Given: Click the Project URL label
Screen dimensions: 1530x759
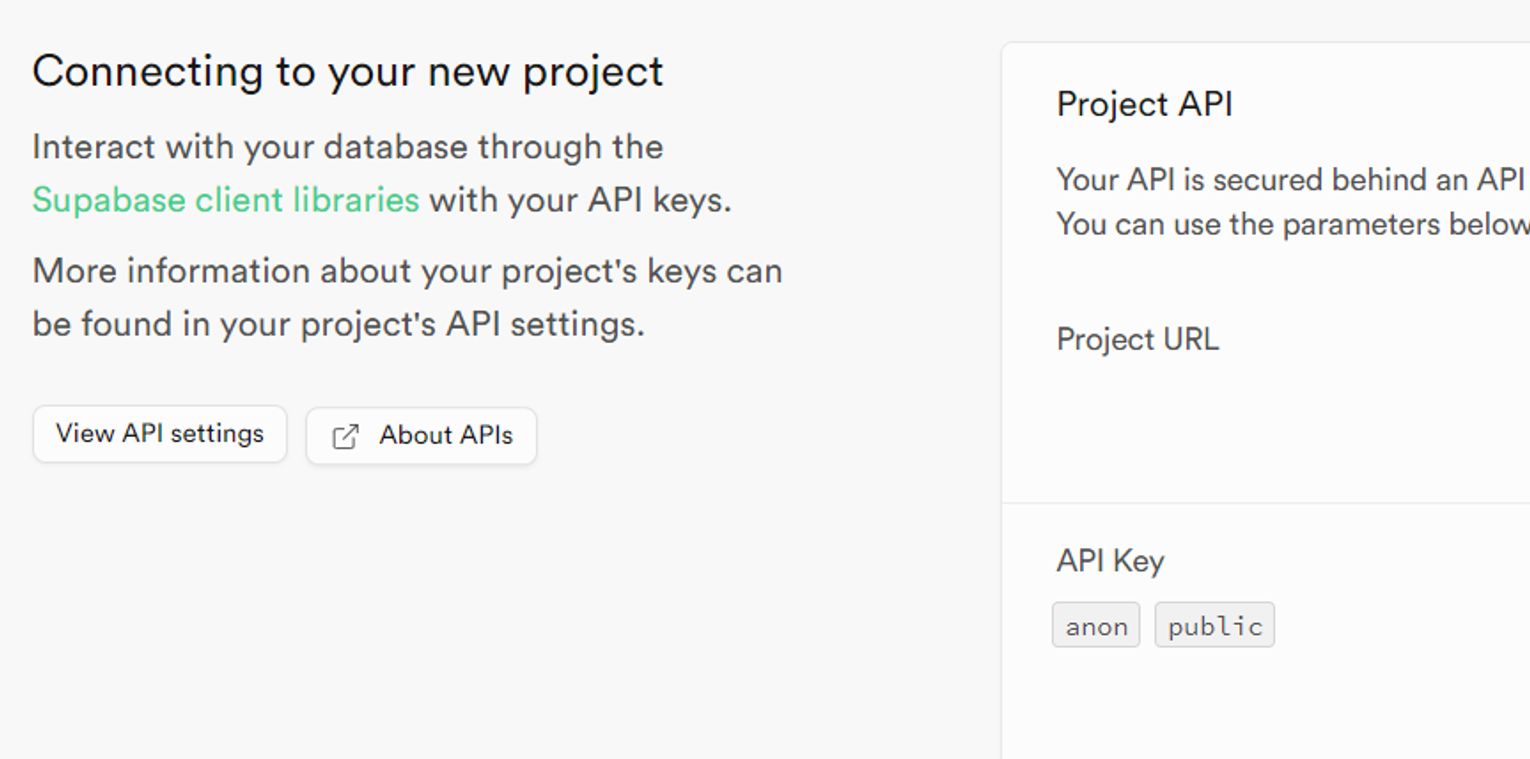Looking at the screenshot, I should coord(1137,339).
